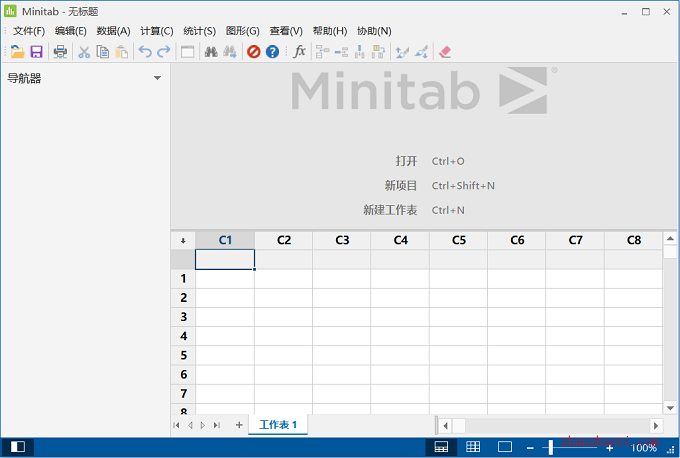680x458 pixels.
Task: Click the third column-insert icon right of fx
Action: (x=360, y=52)
